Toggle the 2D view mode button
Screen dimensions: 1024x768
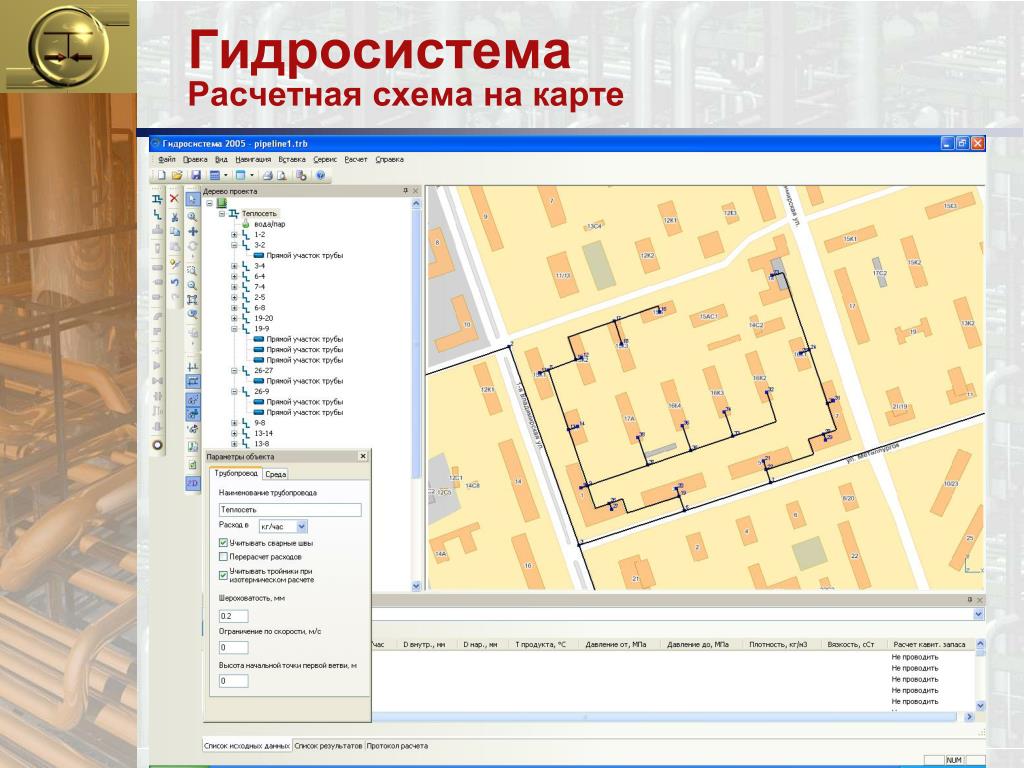[x=192, y=483]
